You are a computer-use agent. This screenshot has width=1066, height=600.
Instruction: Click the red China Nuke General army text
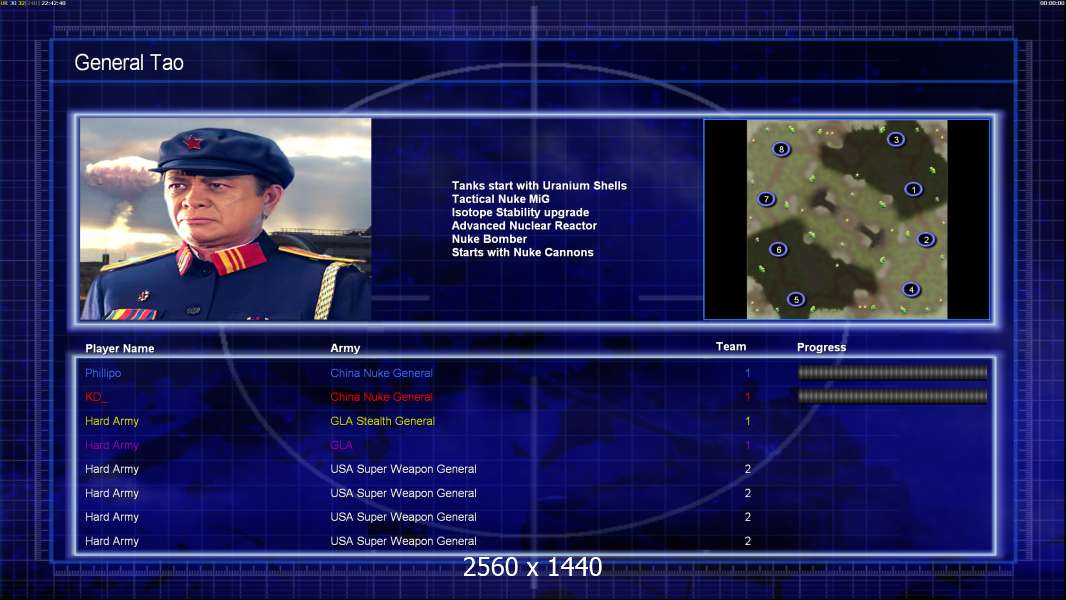pyautogui.click(x=381, y=397)
